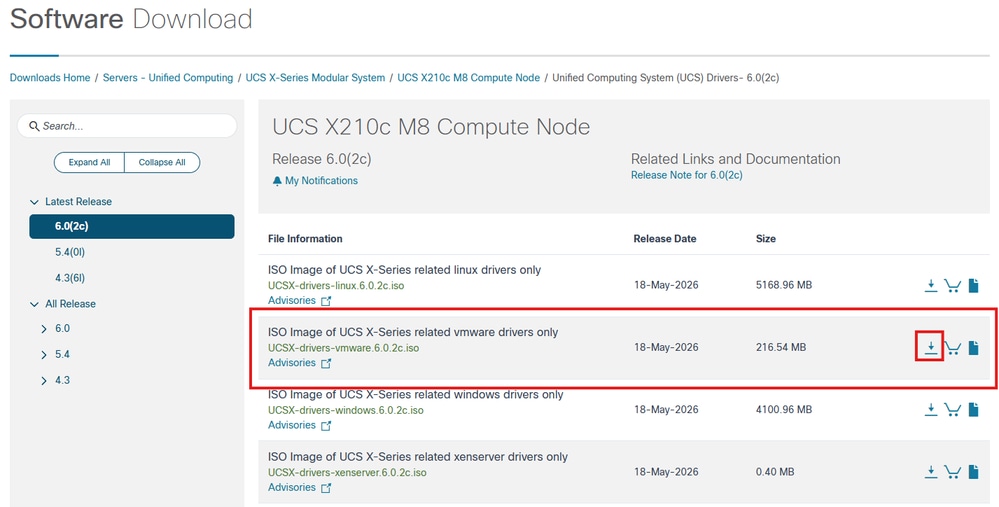This screenshot has height=507, width=999.
Task: Collapse the Latest Release section
Action: tap(34, 202)
